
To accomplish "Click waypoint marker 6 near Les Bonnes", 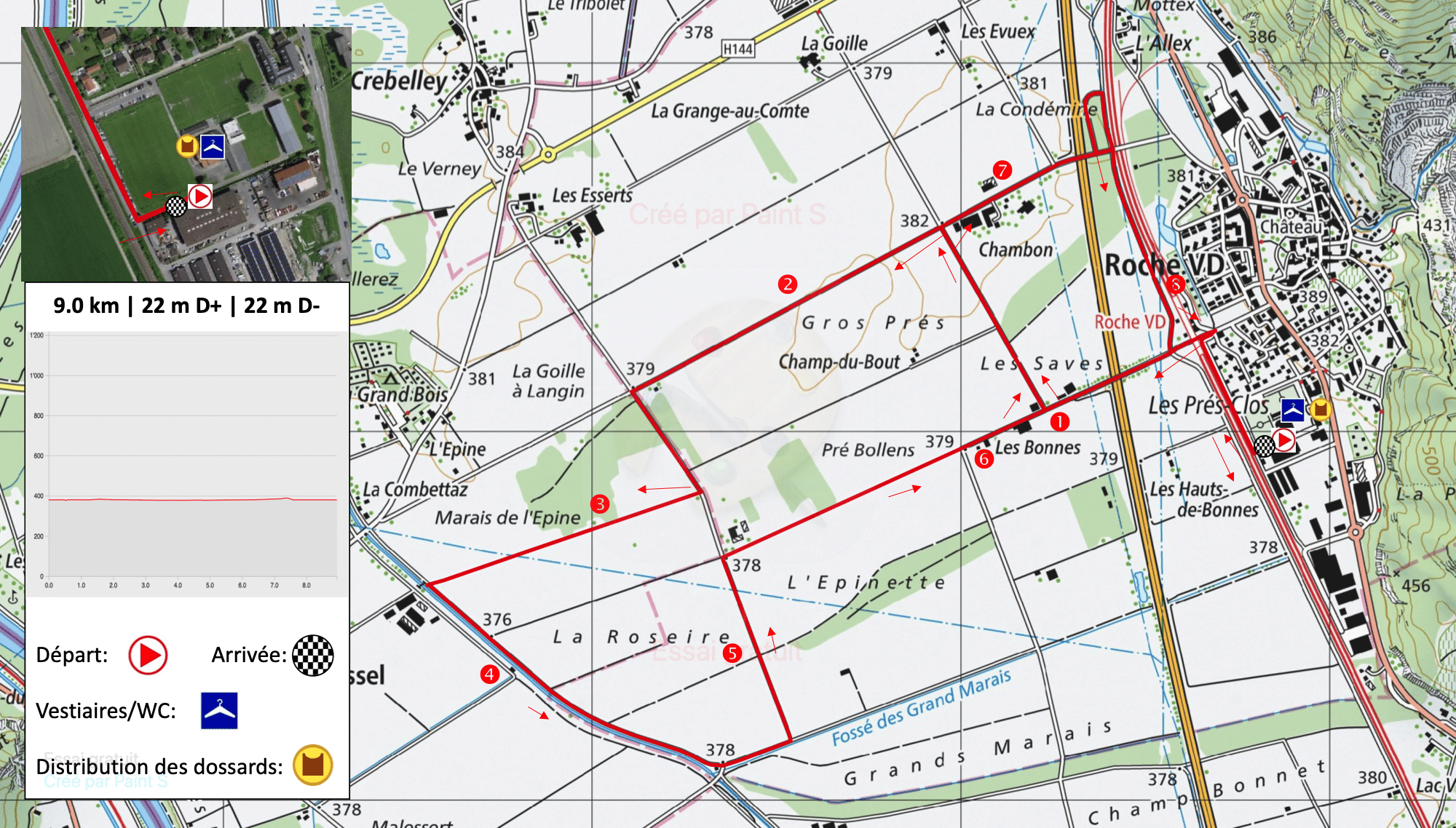I will (x=984, y=458).
